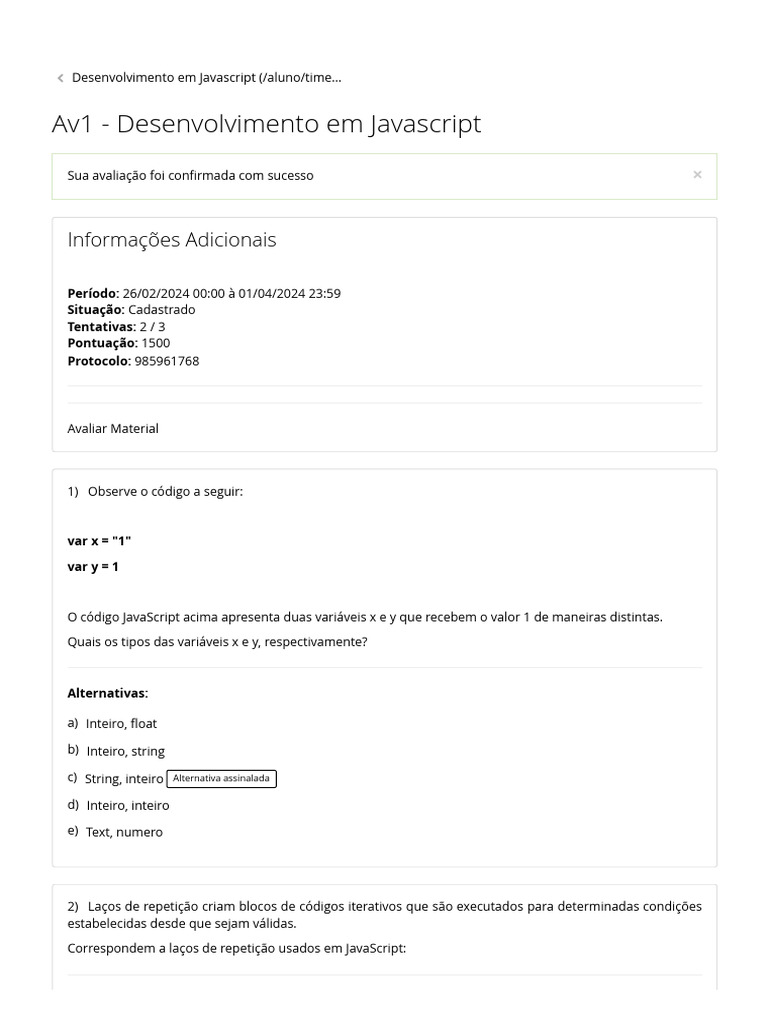Click the code line var x = "1"
Image resolution: width=768 pixels, height=1024 pixels.
tap(99, 541)
